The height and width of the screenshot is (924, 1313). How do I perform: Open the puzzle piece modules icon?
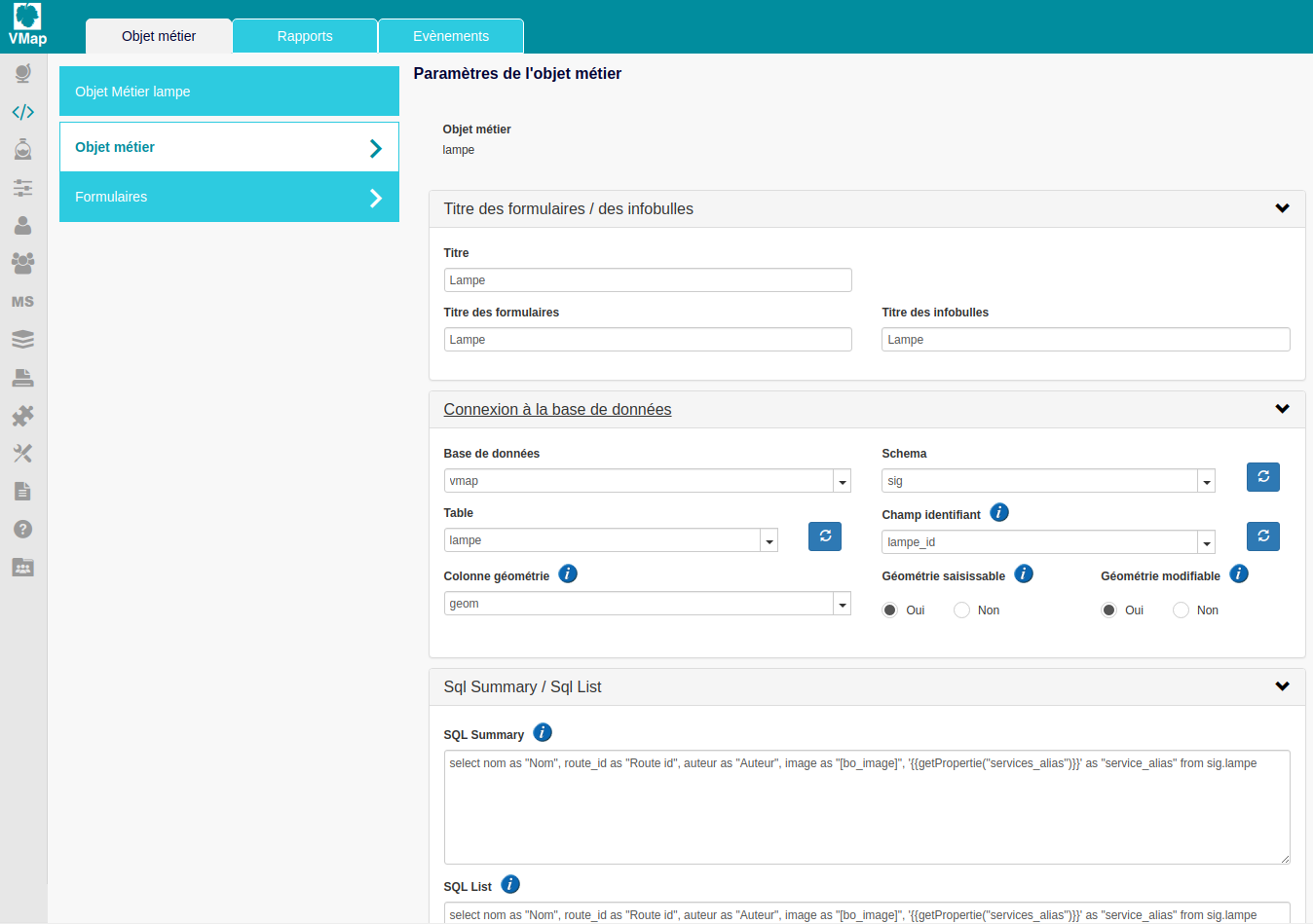click(x=22, y=416)
